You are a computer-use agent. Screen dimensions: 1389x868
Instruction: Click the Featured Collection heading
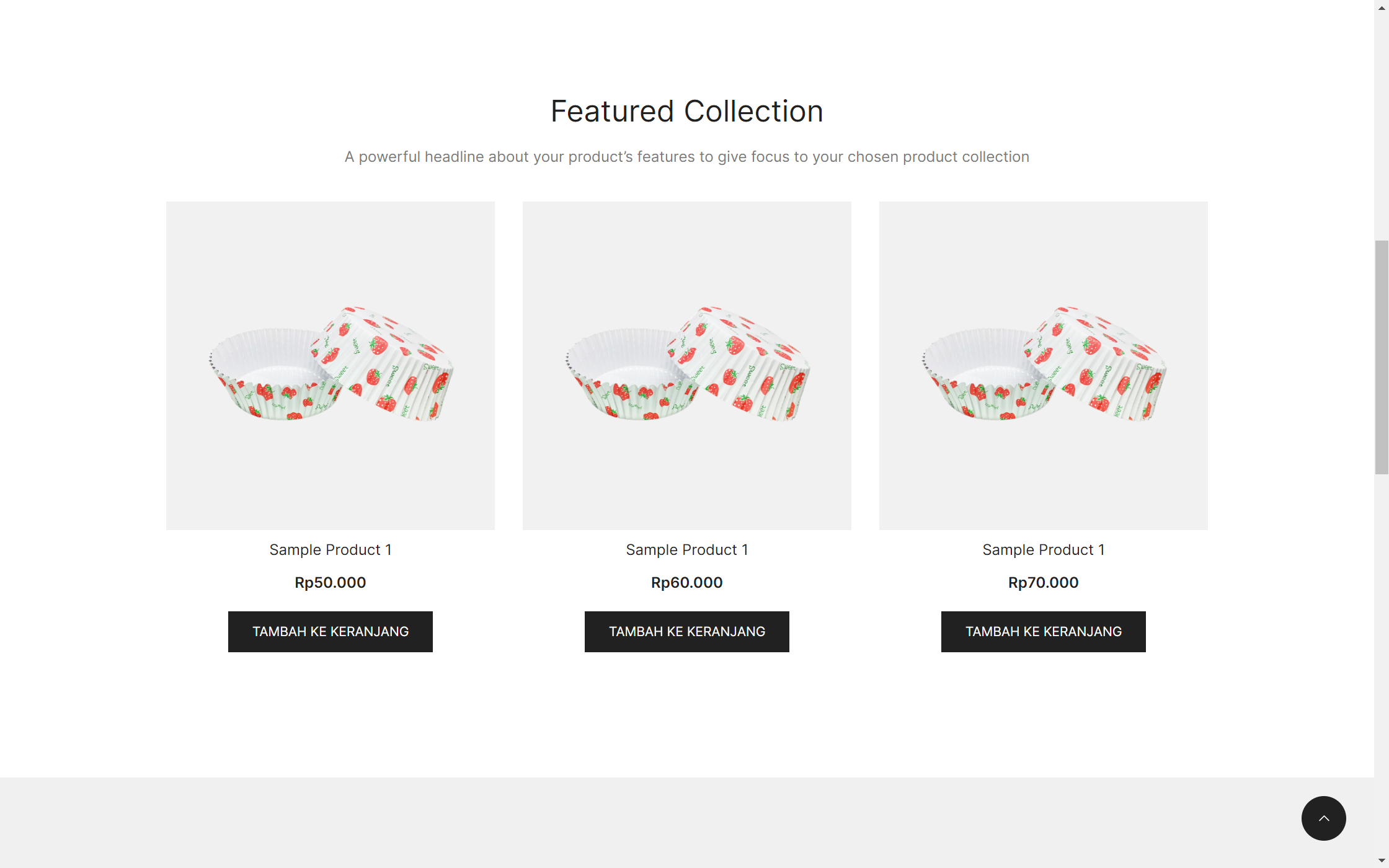[x=687, y=112]
